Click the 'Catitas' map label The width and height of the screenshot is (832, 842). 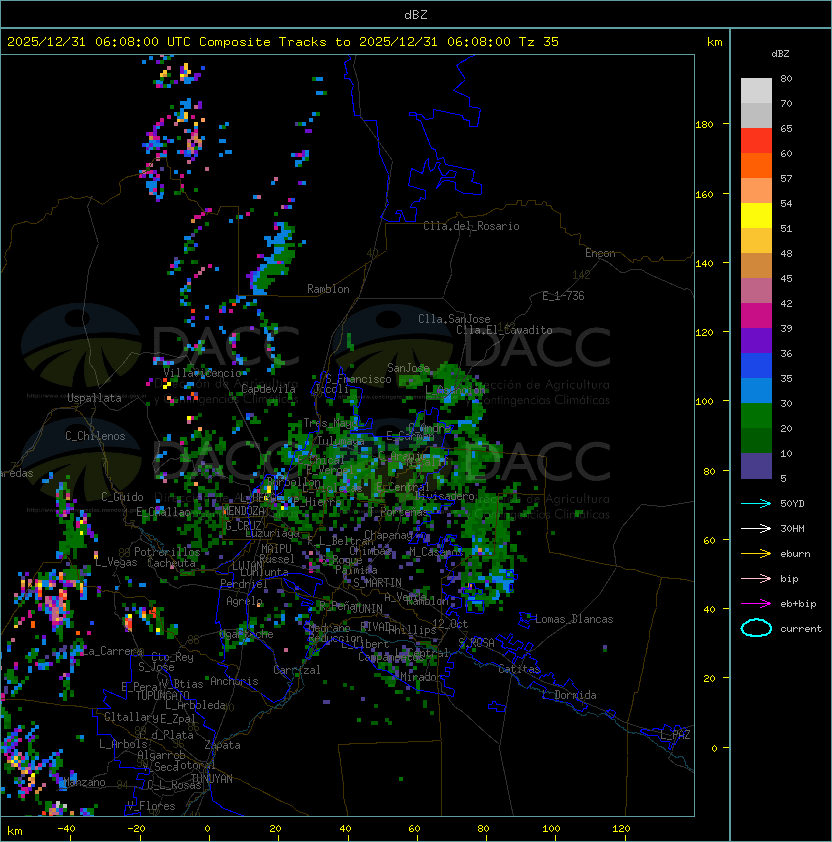click(x=519, y=669)
